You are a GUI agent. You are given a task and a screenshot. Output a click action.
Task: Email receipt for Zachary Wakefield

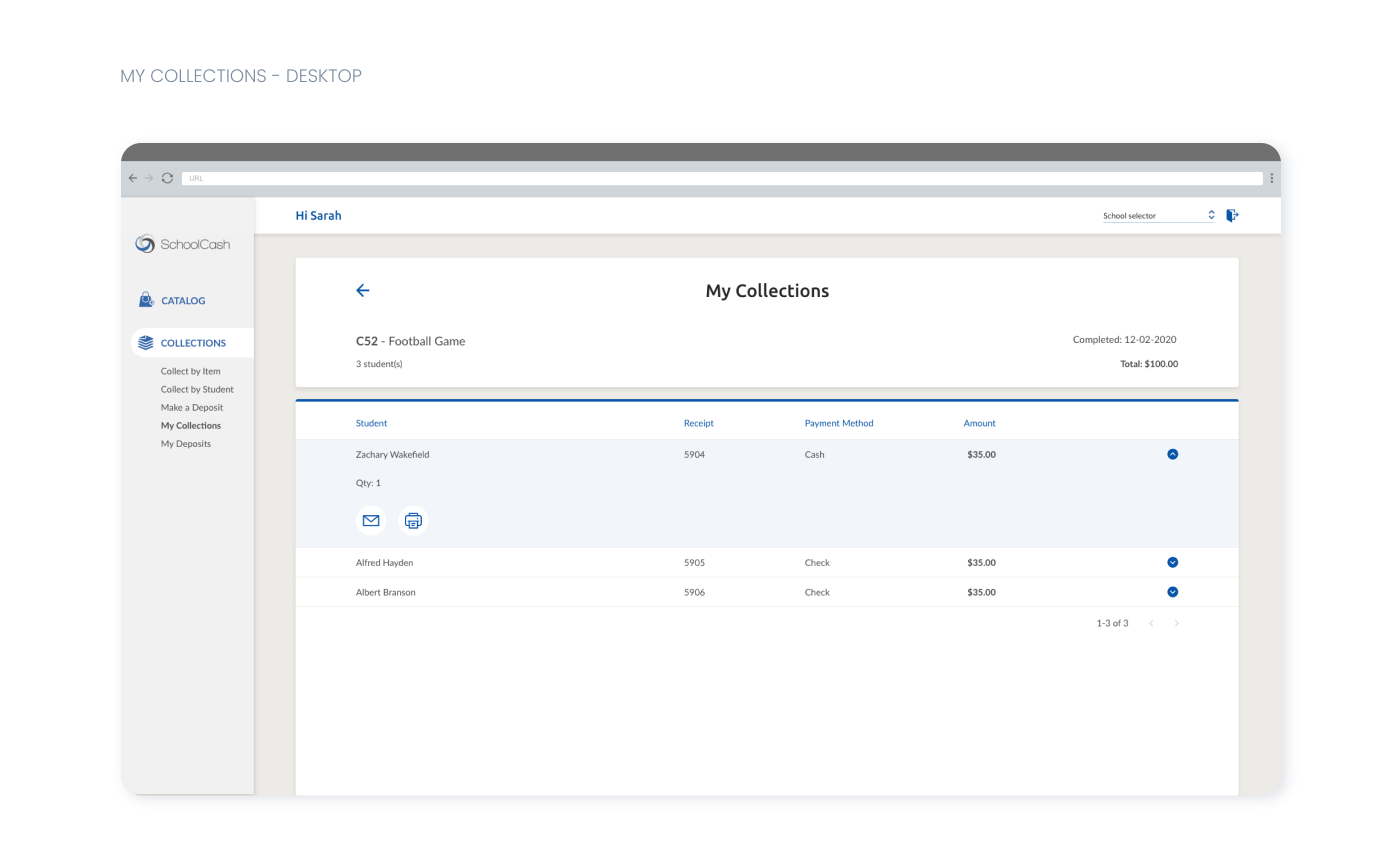click(x=371, y=520)
